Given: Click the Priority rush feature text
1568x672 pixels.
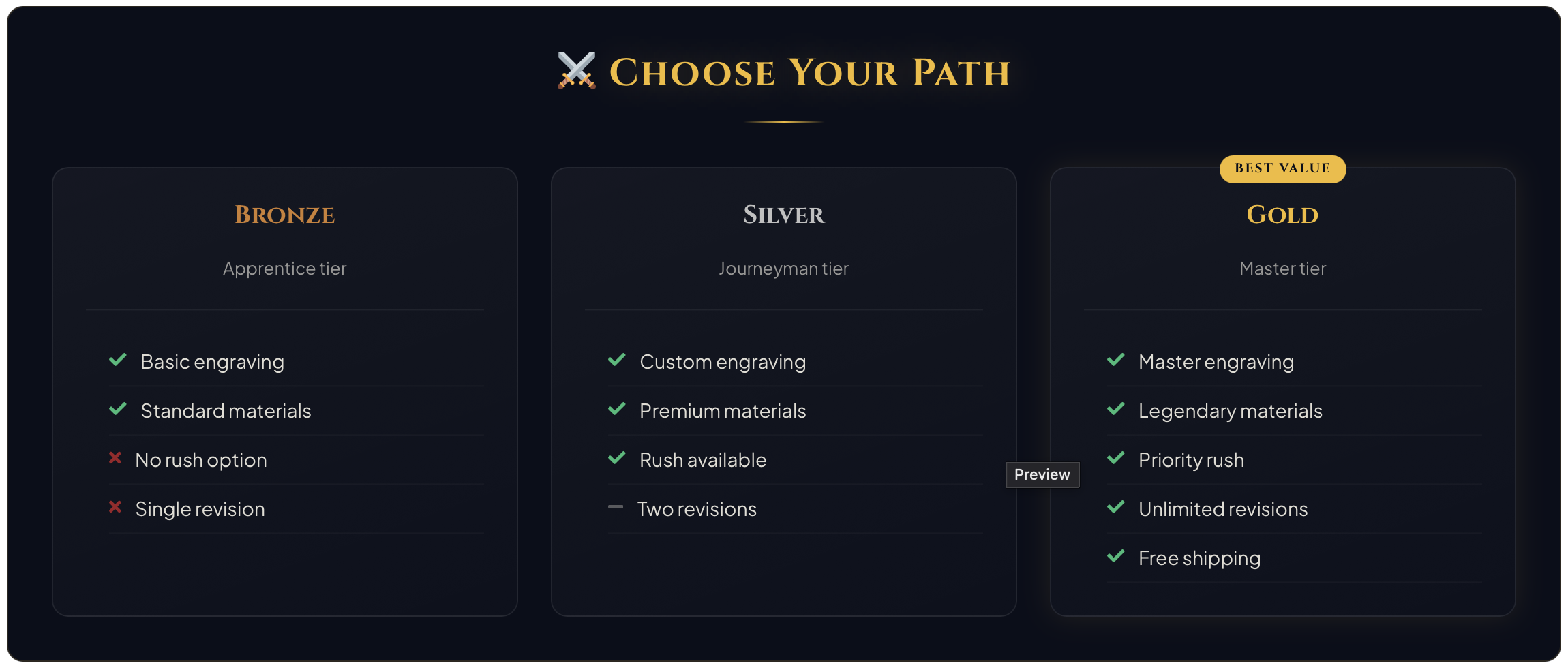Looking at the screenshot, I should (1191, 460).
